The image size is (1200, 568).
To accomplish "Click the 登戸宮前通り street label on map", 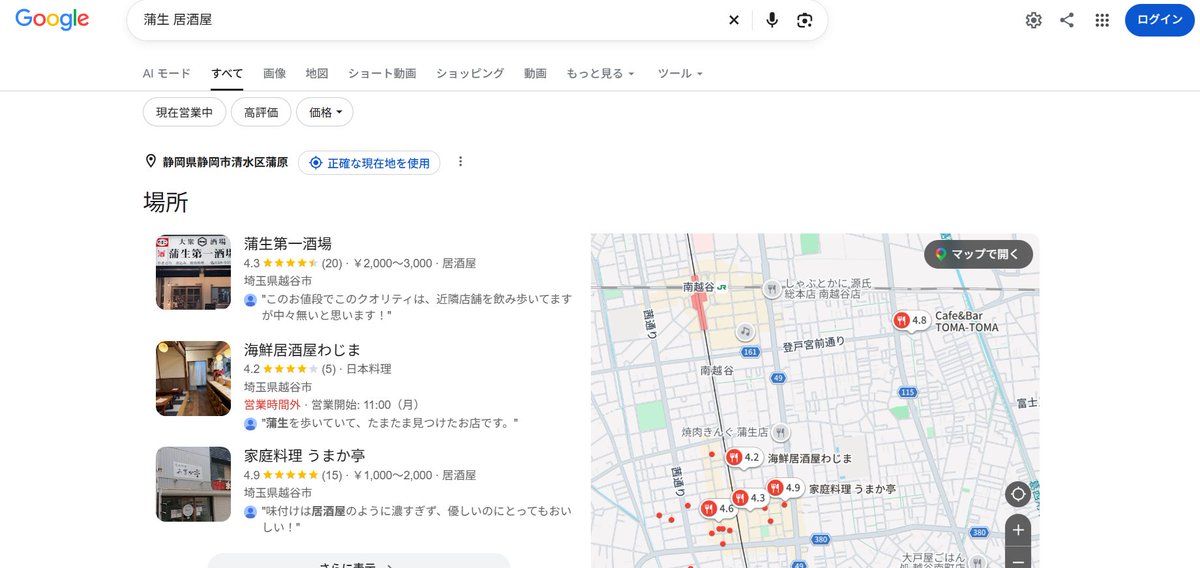I will tap(814, 345).
